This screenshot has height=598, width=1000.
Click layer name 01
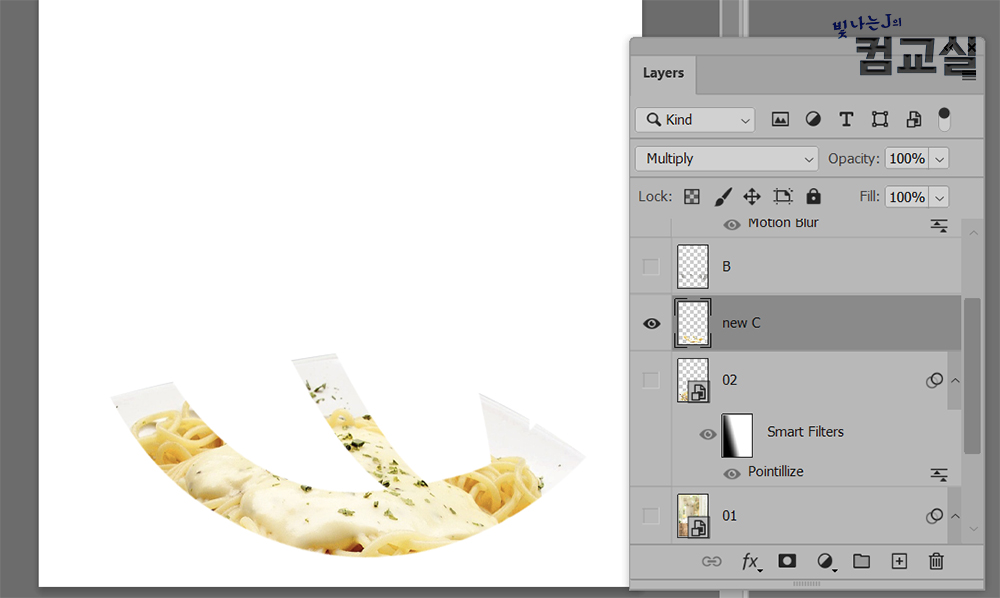pyautogui.click(x=730, y=516)
